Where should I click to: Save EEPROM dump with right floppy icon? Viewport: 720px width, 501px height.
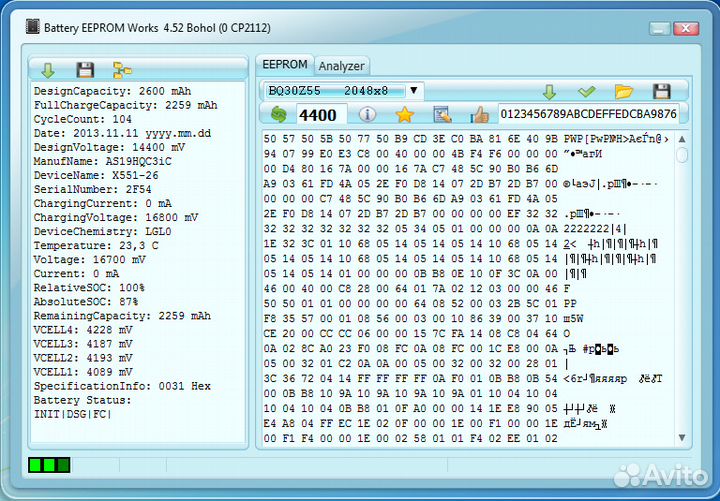661,91
